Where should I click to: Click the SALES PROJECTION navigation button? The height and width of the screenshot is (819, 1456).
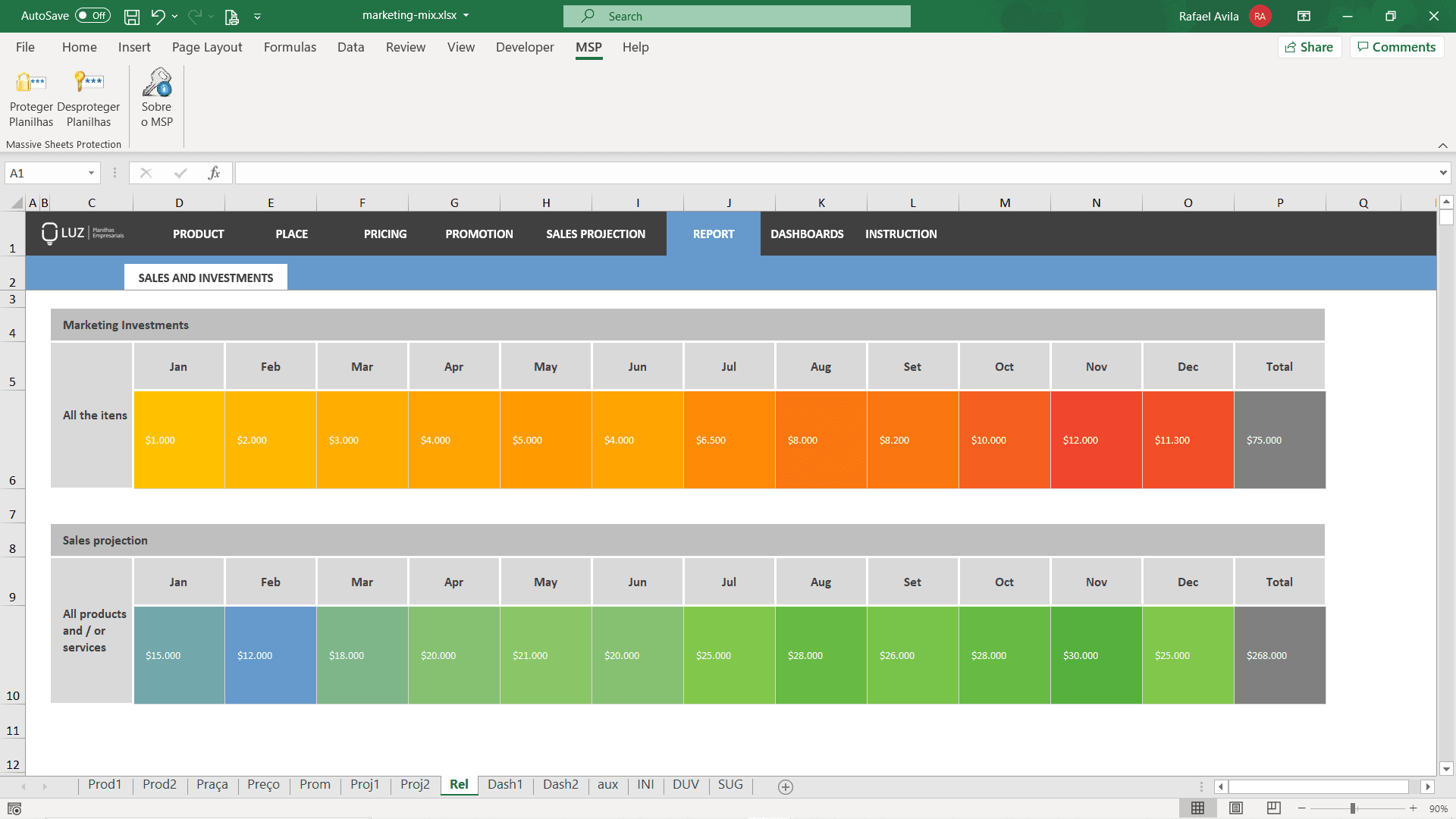pos(596,234)
